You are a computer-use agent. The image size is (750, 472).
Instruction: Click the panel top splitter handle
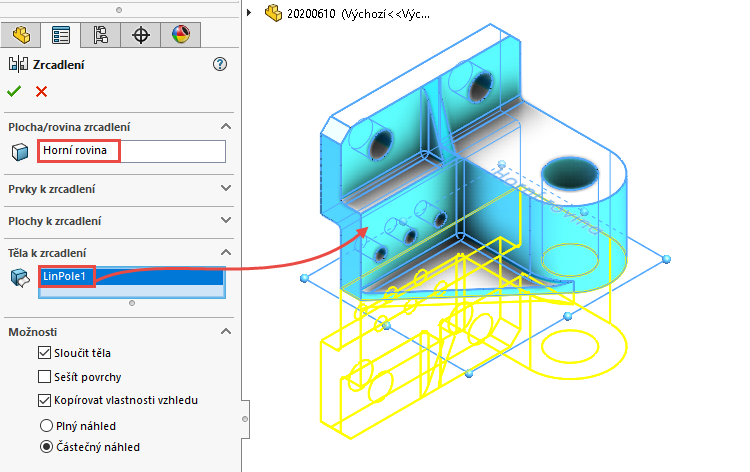119,10
